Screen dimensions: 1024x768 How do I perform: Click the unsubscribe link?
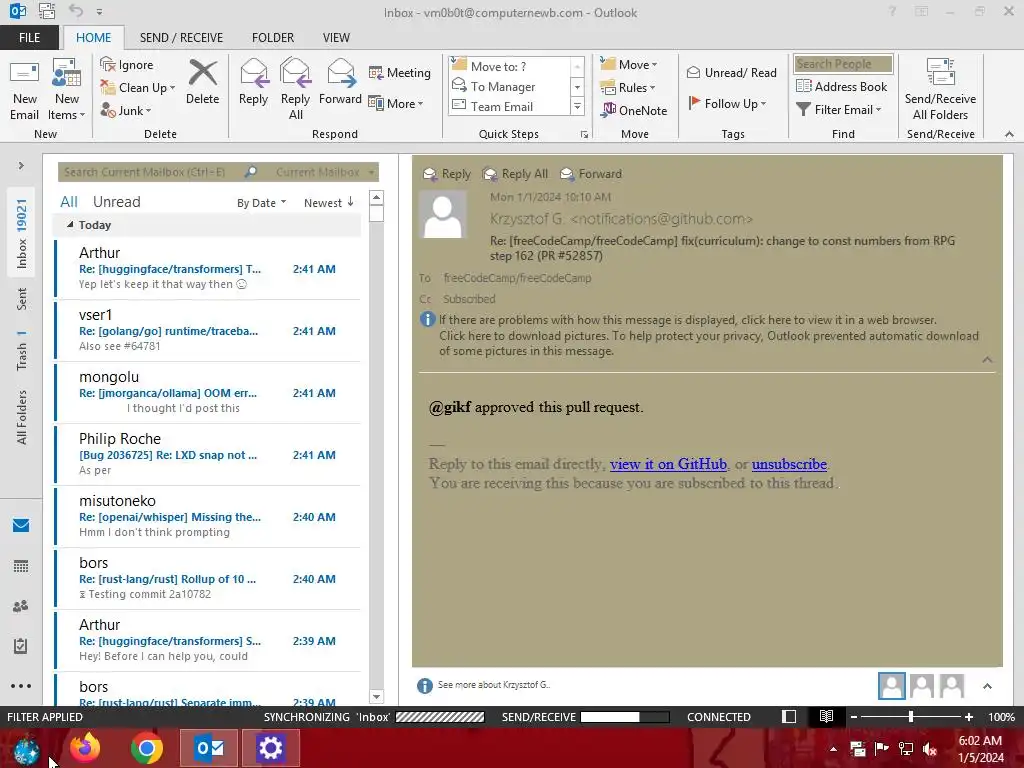[789, 464]
